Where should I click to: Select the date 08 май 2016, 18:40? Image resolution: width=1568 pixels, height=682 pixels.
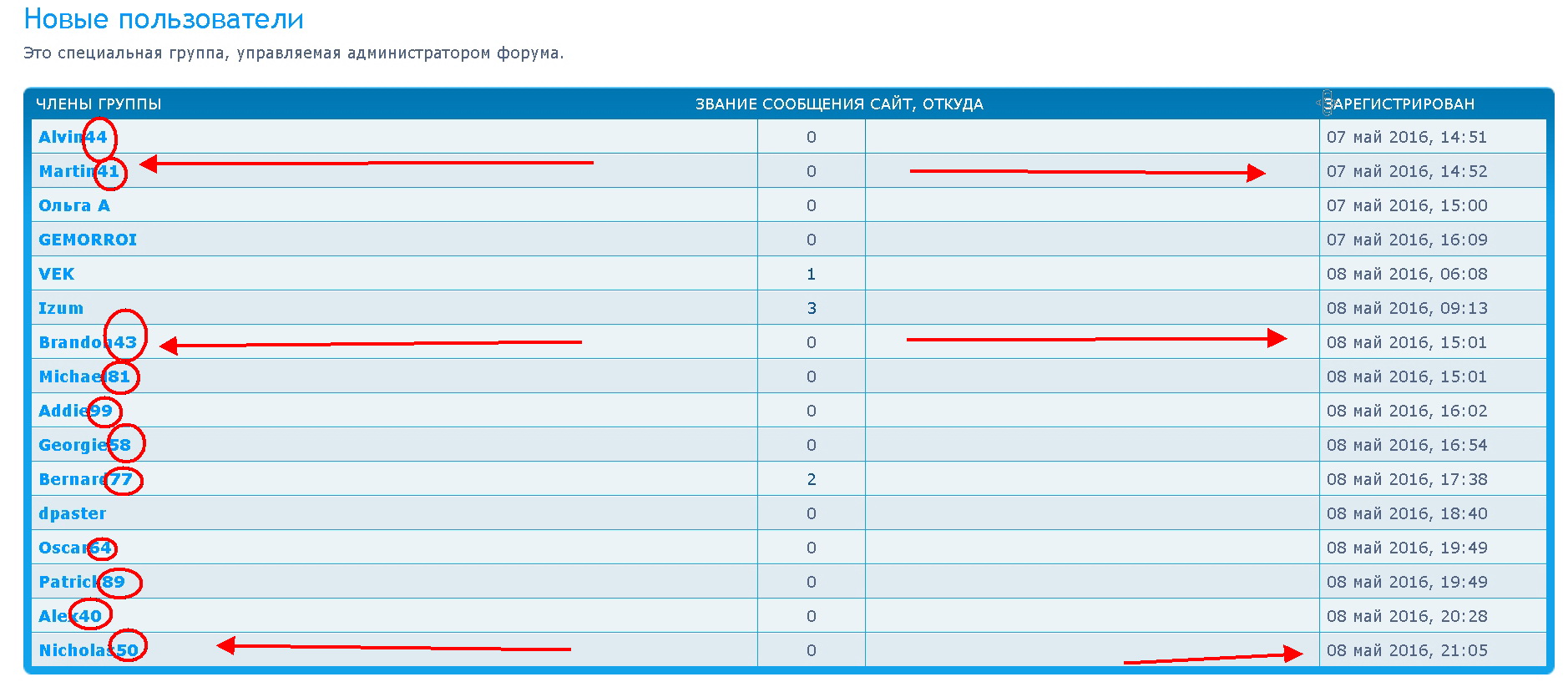point(1407,513)
